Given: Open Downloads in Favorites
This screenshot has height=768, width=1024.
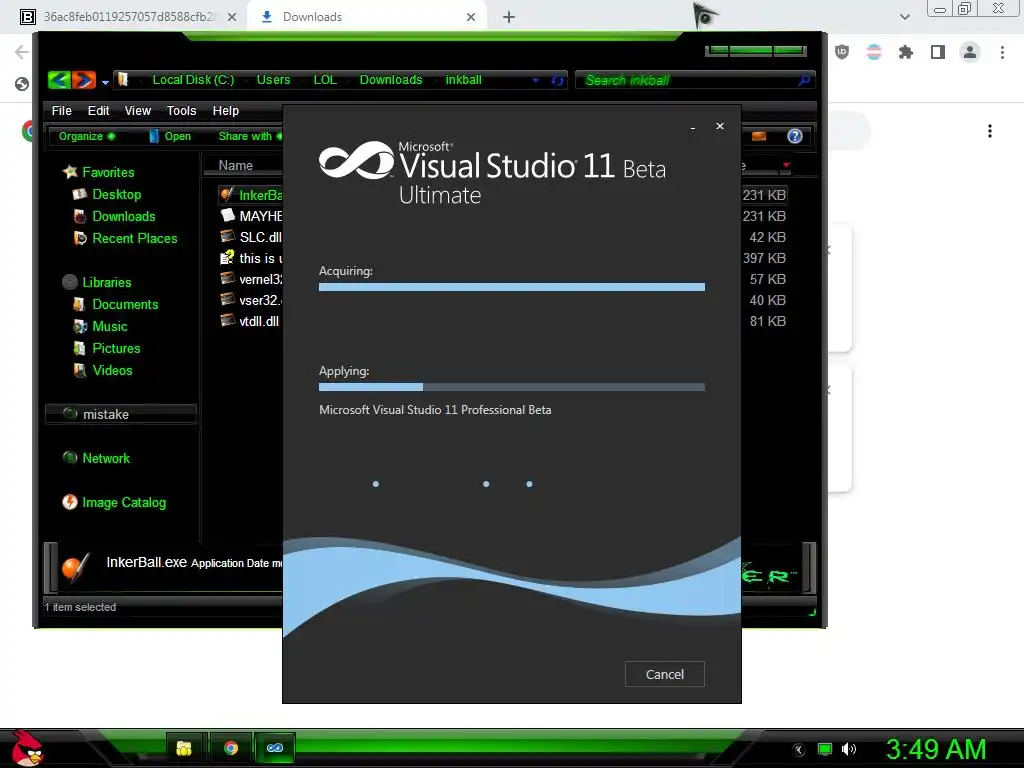Looking at the screenshot, I should tap(114, 216).
